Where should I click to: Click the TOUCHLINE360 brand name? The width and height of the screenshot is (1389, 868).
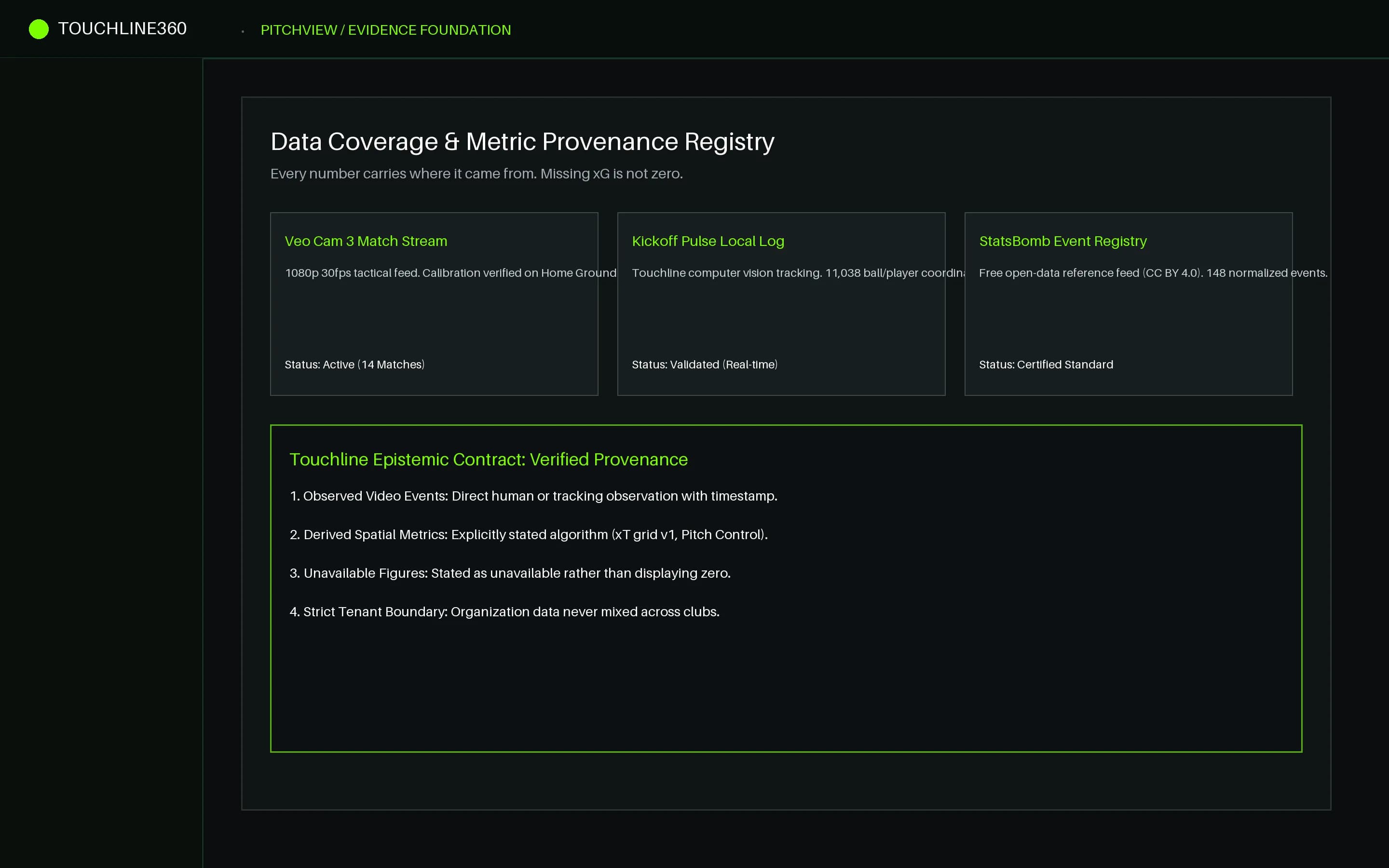(122, 29)
